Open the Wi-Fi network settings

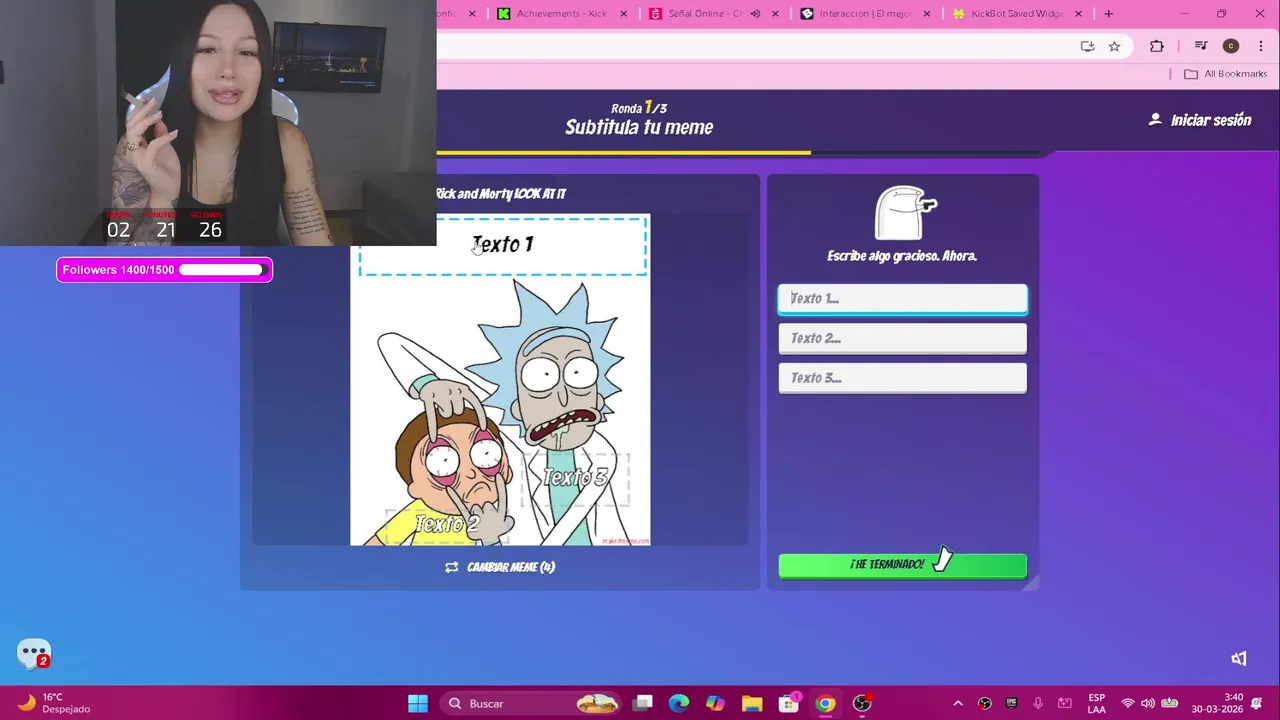(1128, 703)
